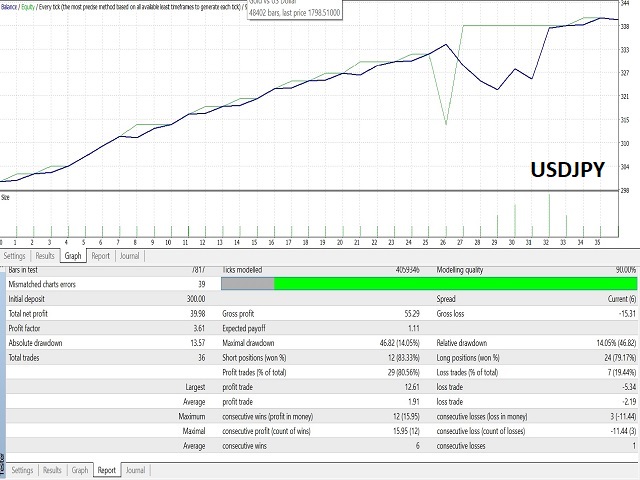Click the consecutive loss value -11.44 (3)
This screenshot has width=640, height=480.
pyautogui.click(x=624, y=431)
